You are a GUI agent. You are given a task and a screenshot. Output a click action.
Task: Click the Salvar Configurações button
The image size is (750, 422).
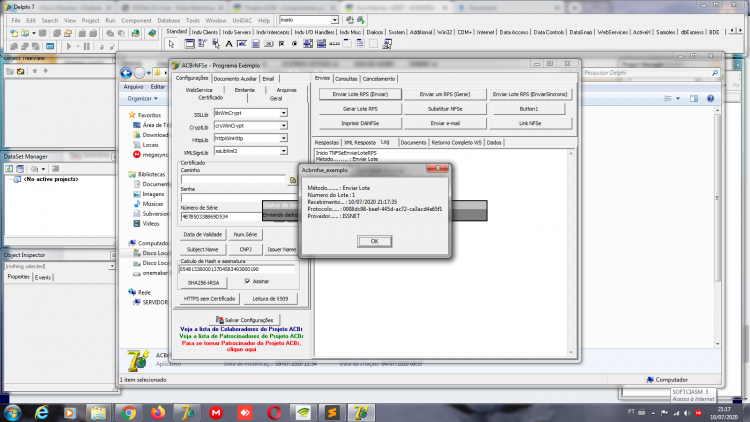pos(244,320)
